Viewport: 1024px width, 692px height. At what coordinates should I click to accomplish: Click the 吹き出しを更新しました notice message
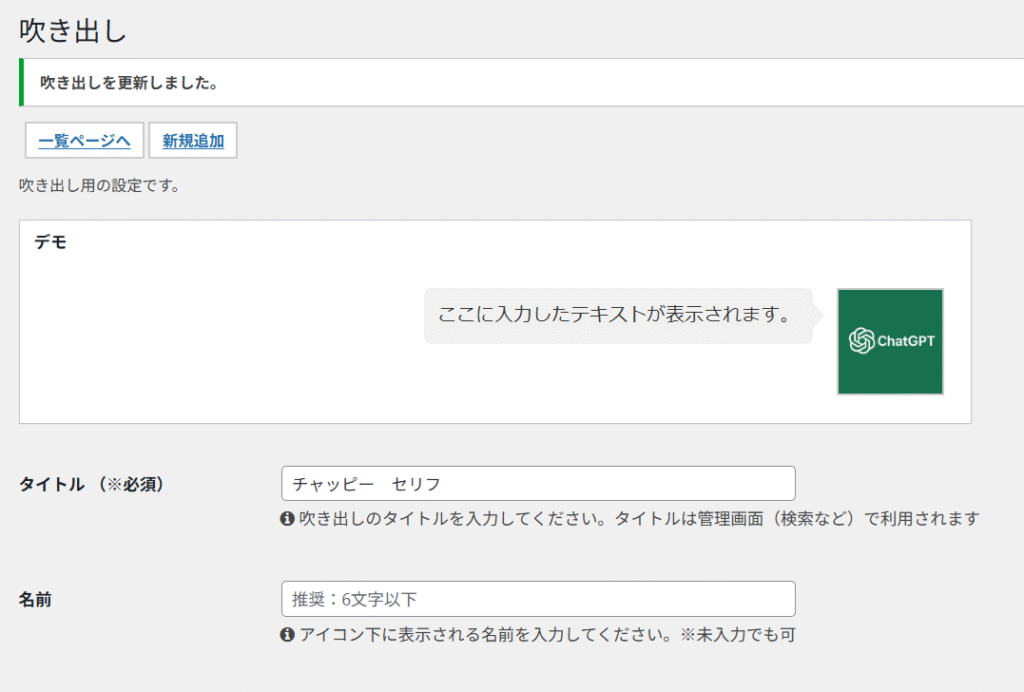coord(129,83)
